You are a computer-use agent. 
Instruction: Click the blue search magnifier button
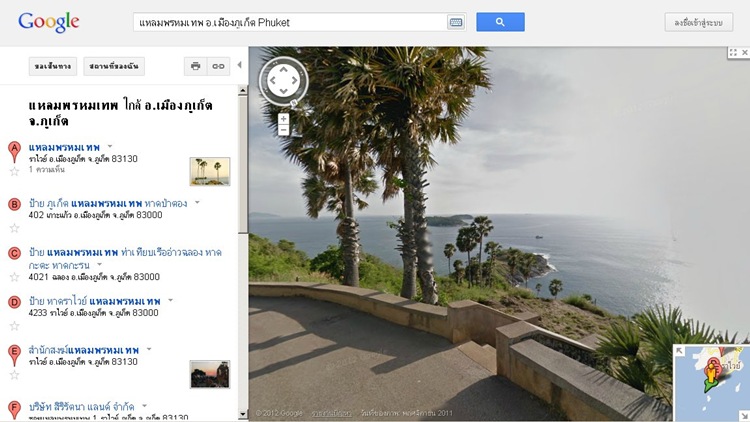coord(500,22)
